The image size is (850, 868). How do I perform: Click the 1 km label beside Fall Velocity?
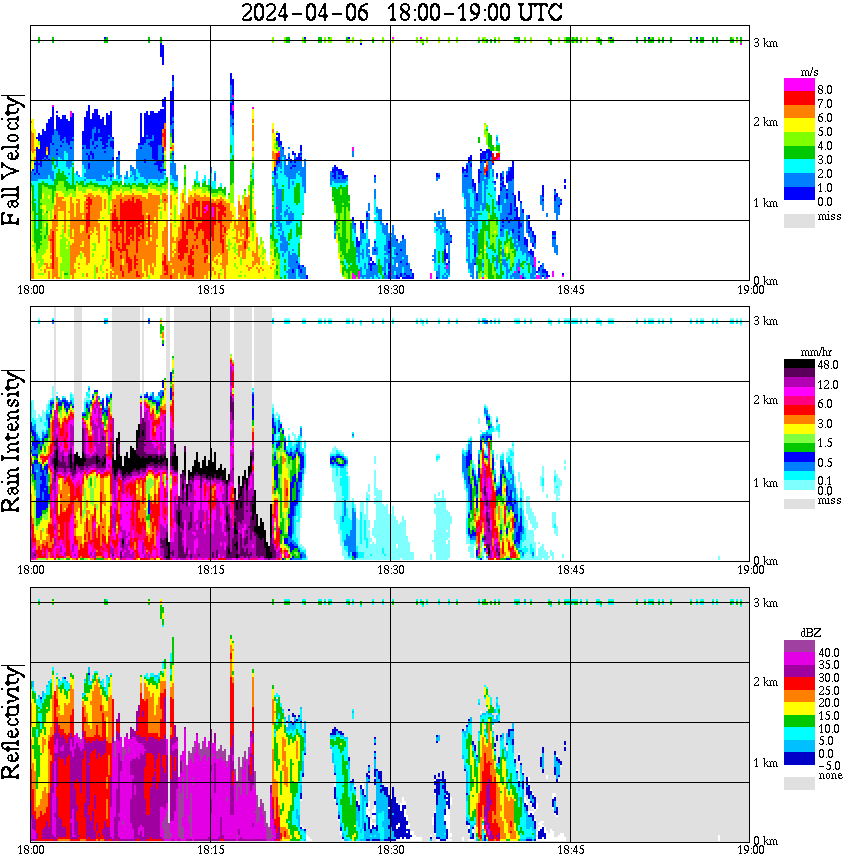tap(765, 203)
